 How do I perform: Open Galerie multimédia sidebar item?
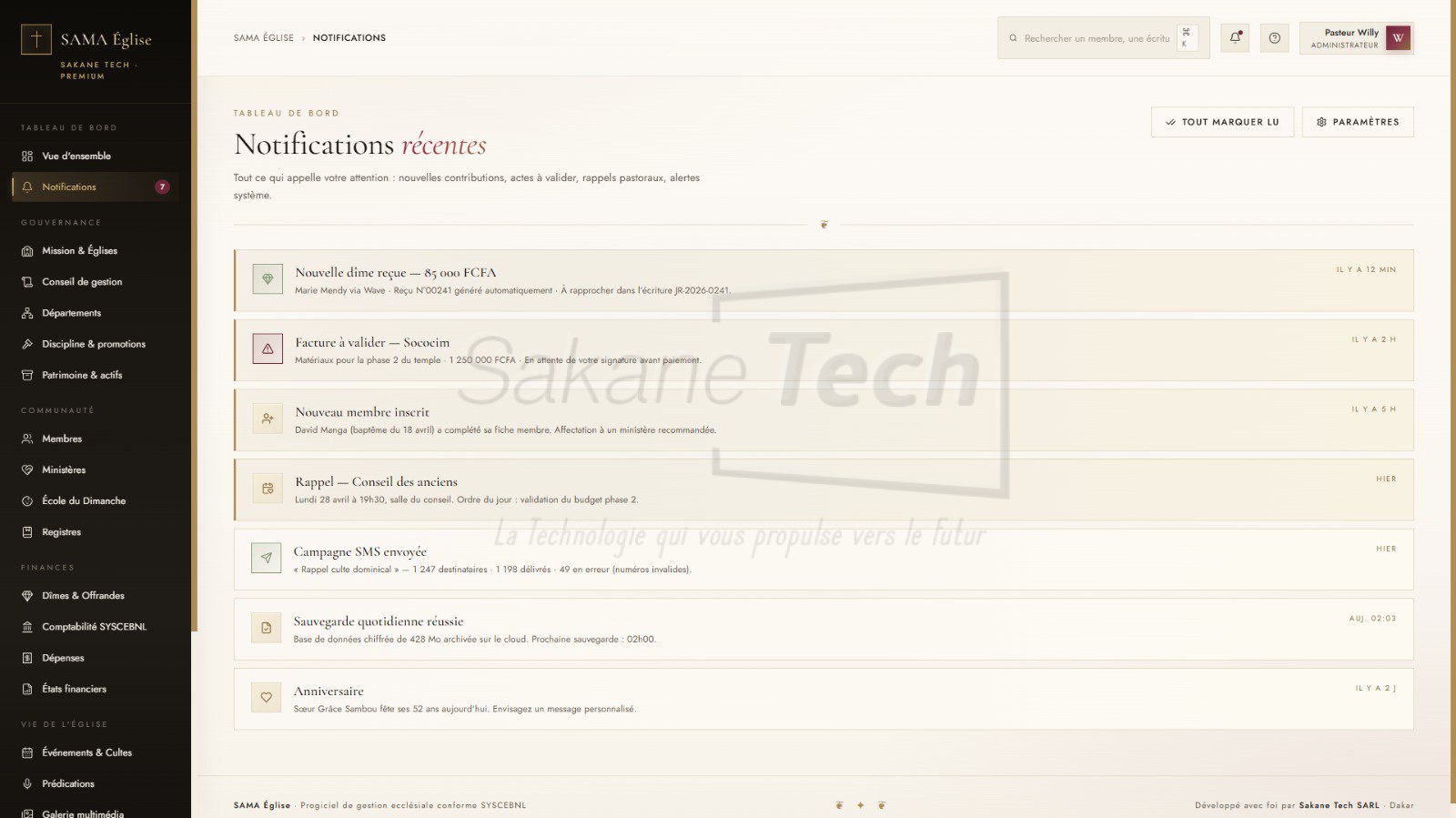tap(96, 813)
